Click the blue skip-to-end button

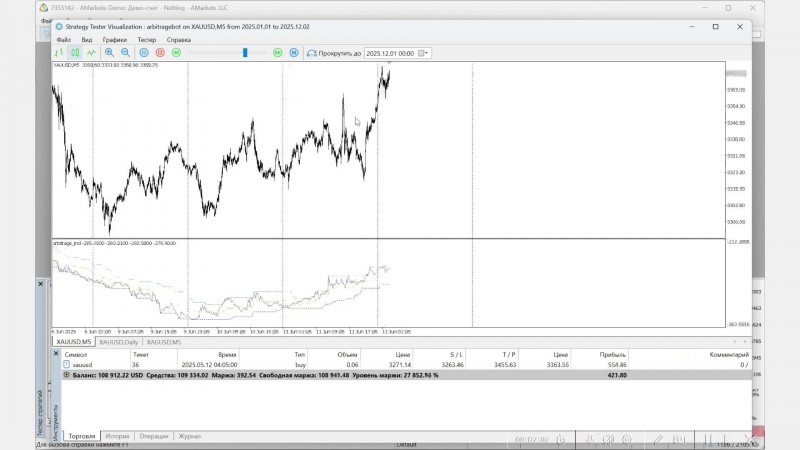[x=294, y=53]
